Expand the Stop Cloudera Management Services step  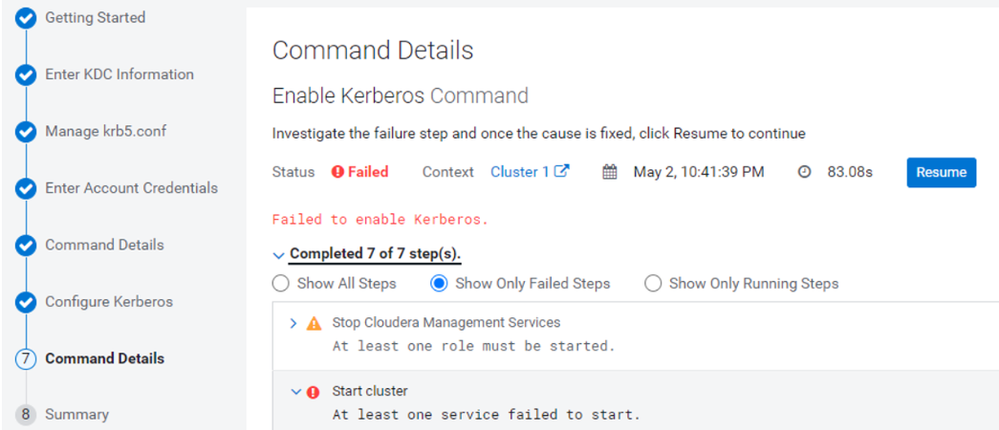[x=293, y=324]
